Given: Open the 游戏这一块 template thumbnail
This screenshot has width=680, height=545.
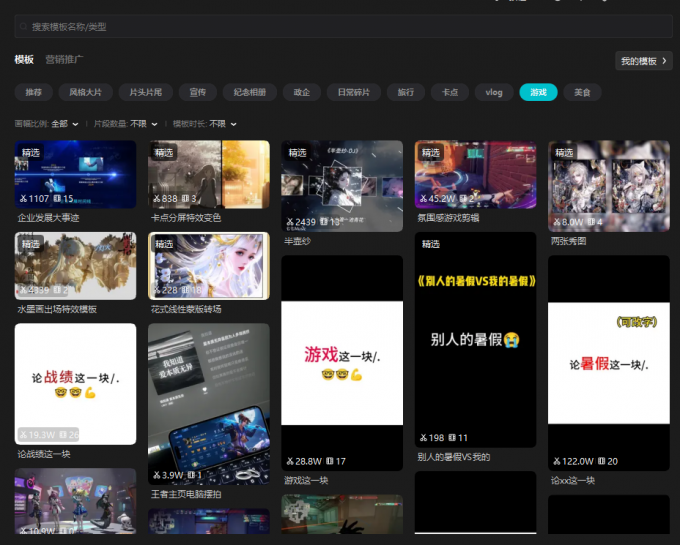Looking at the screenshot, I should tap(342, 363).
